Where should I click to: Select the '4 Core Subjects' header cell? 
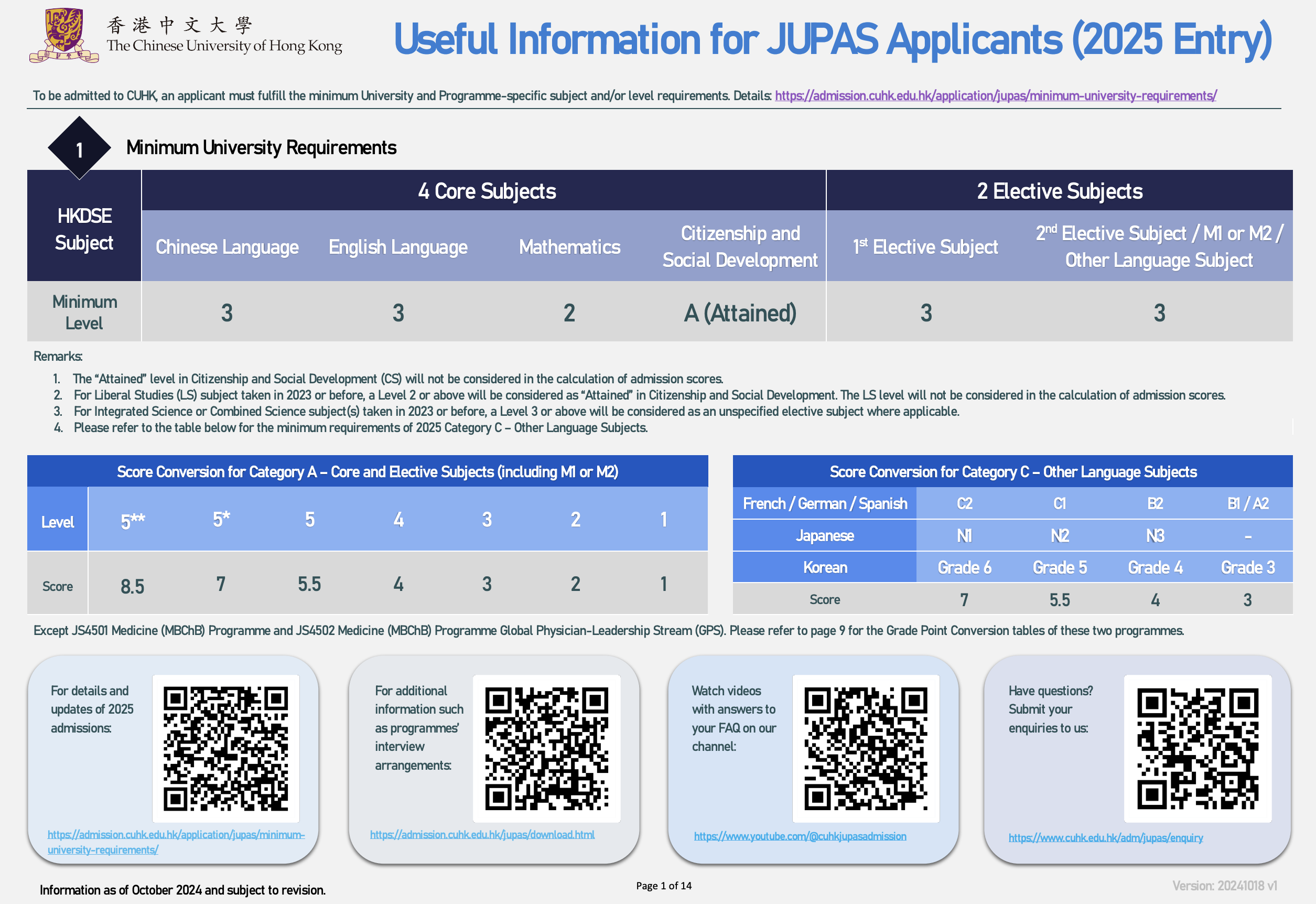coord(484,190)
